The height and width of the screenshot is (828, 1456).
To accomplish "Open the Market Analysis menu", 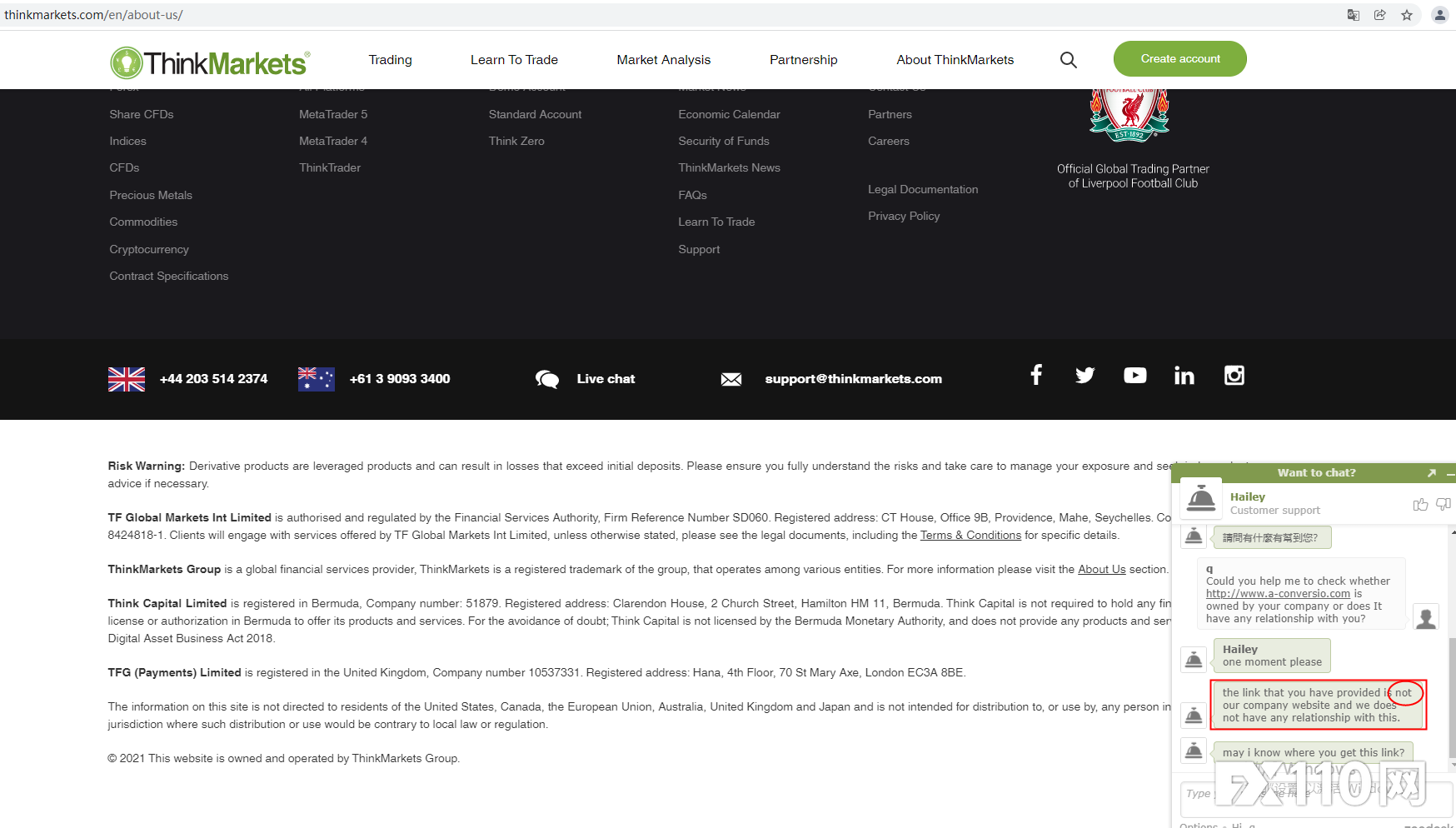I will 664,60.
